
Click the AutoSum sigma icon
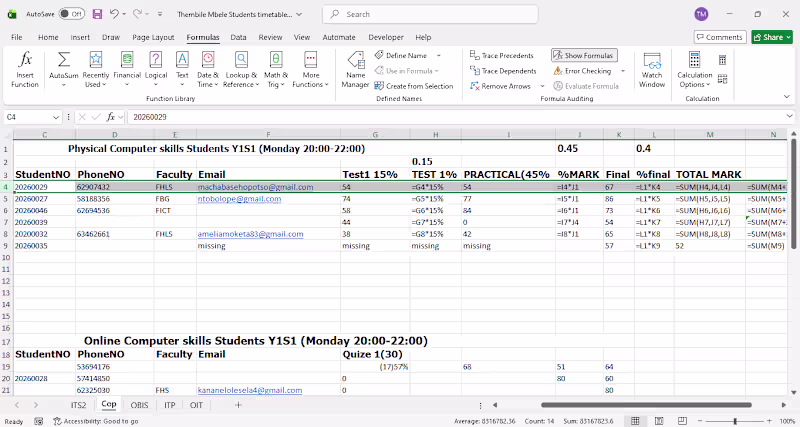[x=64, y=60]
